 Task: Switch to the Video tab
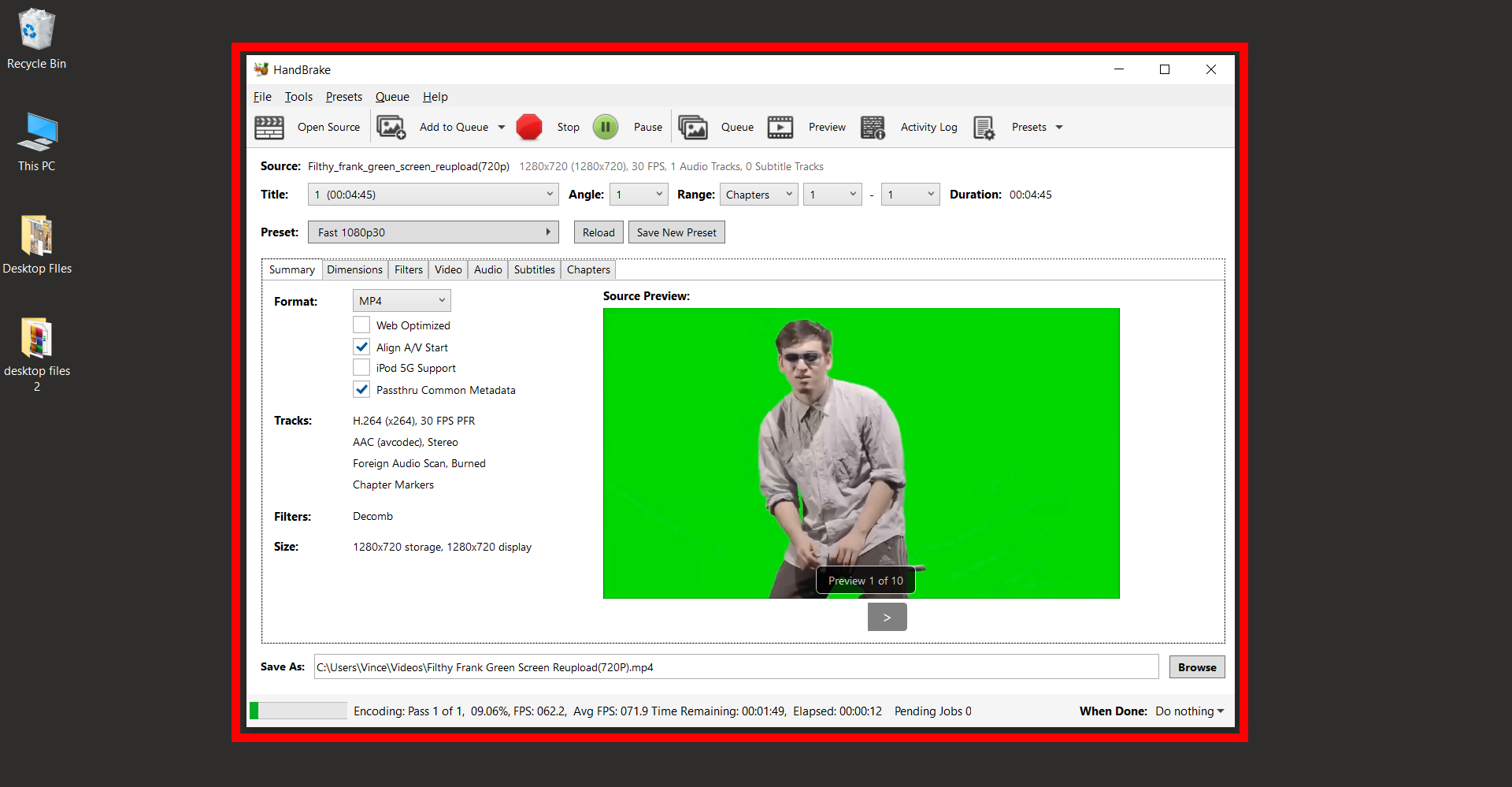pyautogui.click(x=447, y=269)
